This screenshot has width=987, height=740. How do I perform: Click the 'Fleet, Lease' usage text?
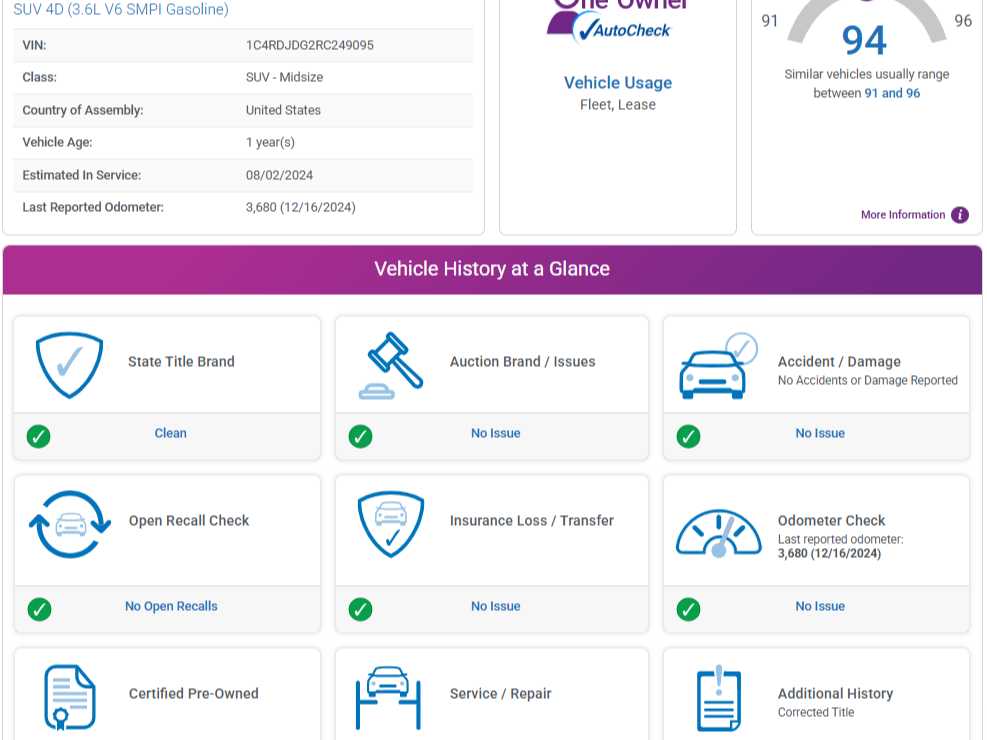click(618, 105)
